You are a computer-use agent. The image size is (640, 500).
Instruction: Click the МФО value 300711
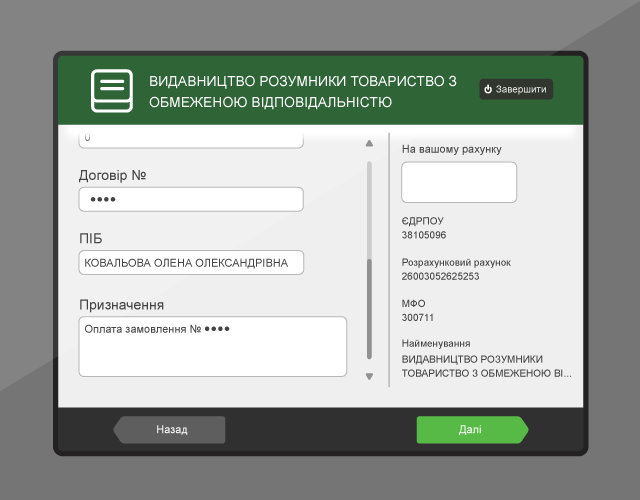pyautogui.click(x=418, y=318)
